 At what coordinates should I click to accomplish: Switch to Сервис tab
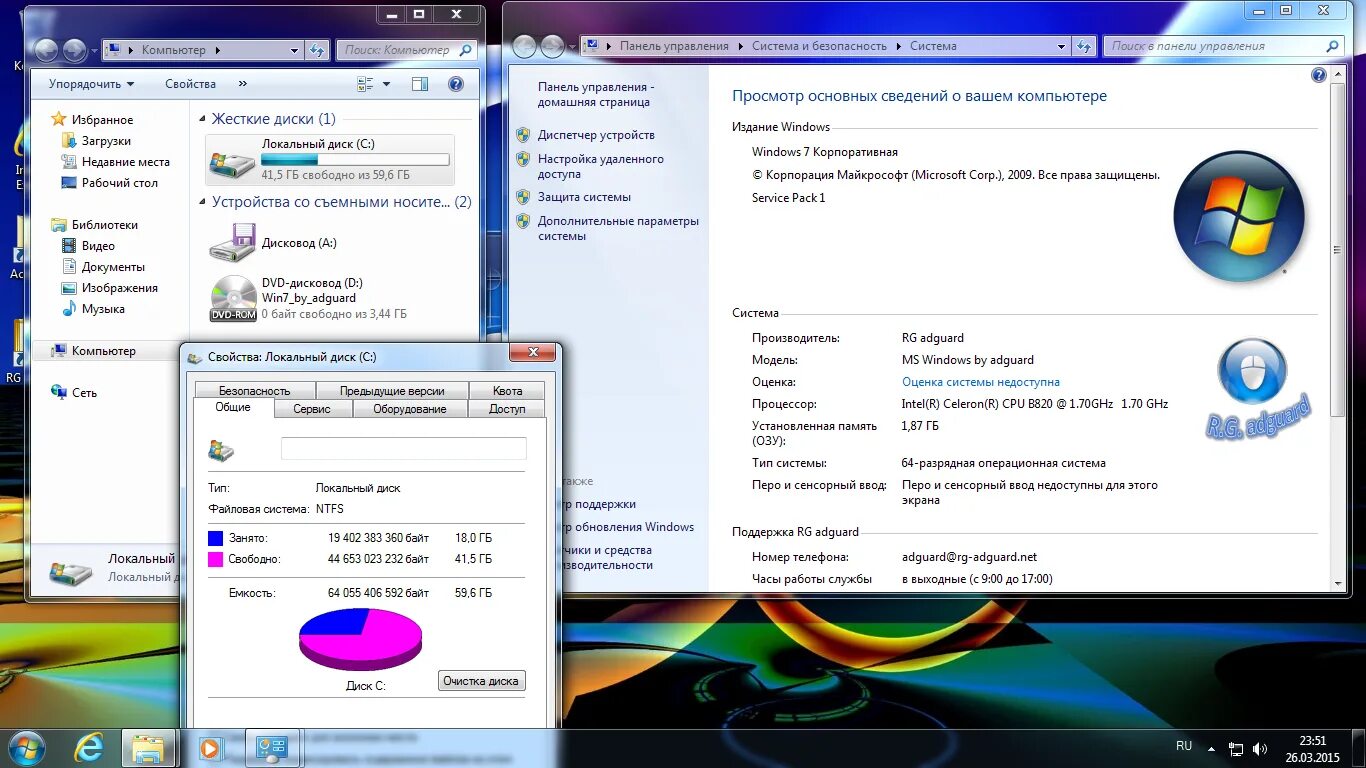coord(312,409)
